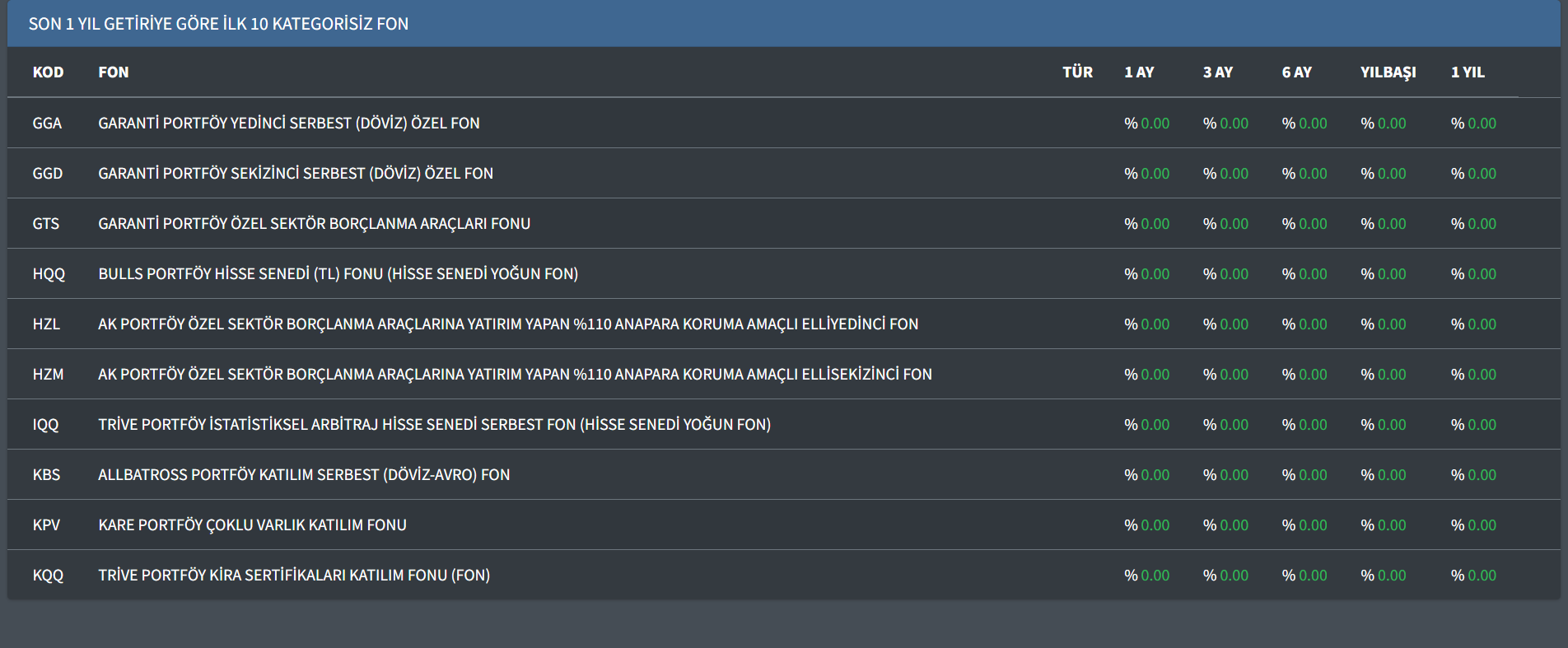Sort by the 1 YIL column
Image resolution: width=1568 pixels, height=648 pixels.
tap(1468, 72)
